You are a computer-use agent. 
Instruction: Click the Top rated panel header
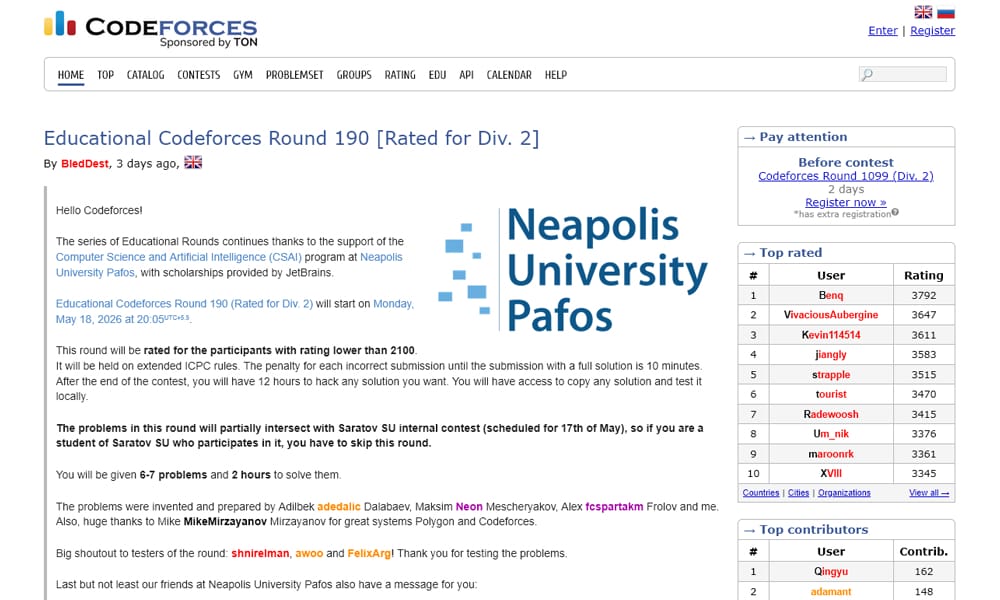coord(846,252)
